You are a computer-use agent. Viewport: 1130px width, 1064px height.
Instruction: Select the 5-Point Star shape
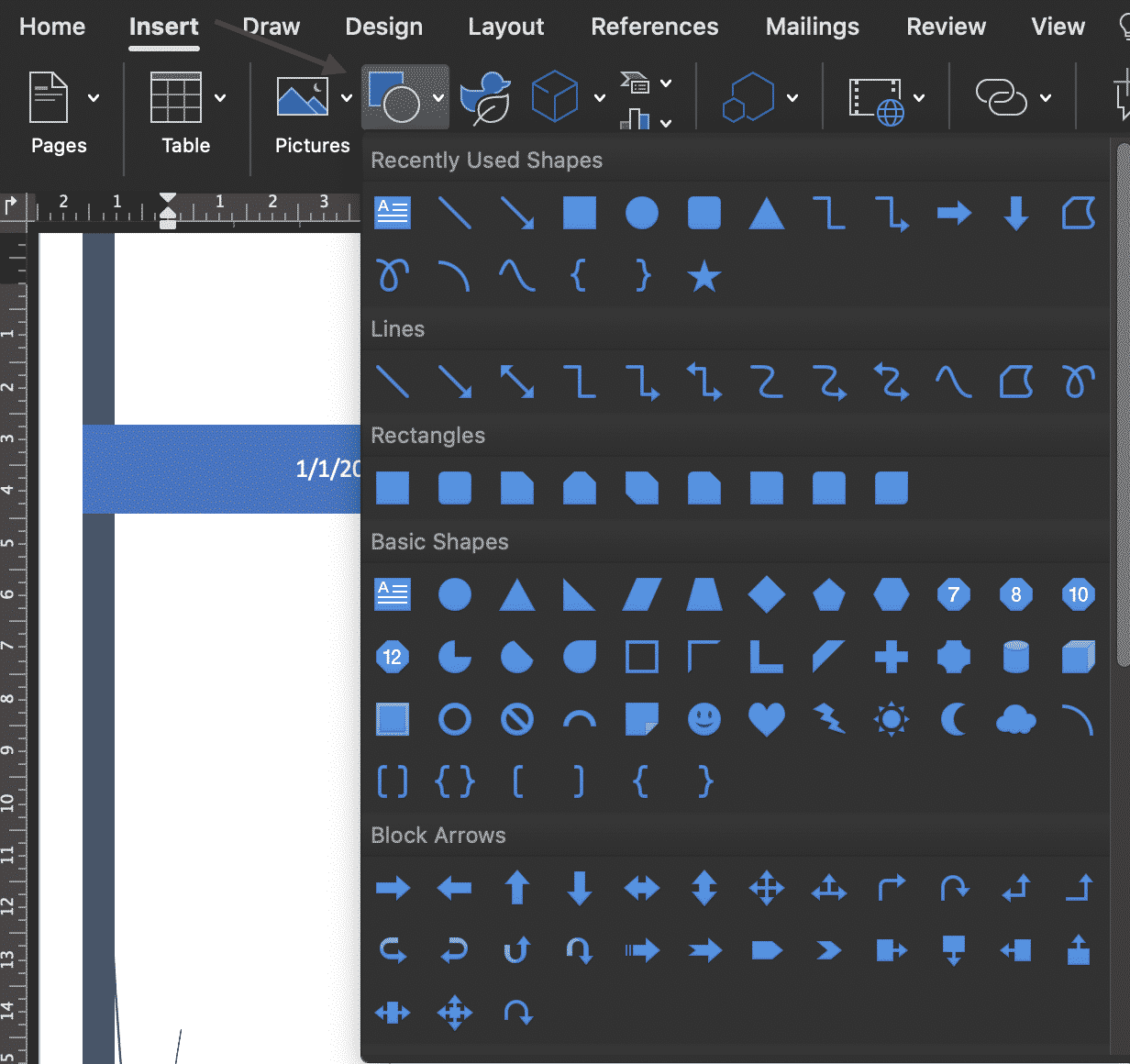703,276
